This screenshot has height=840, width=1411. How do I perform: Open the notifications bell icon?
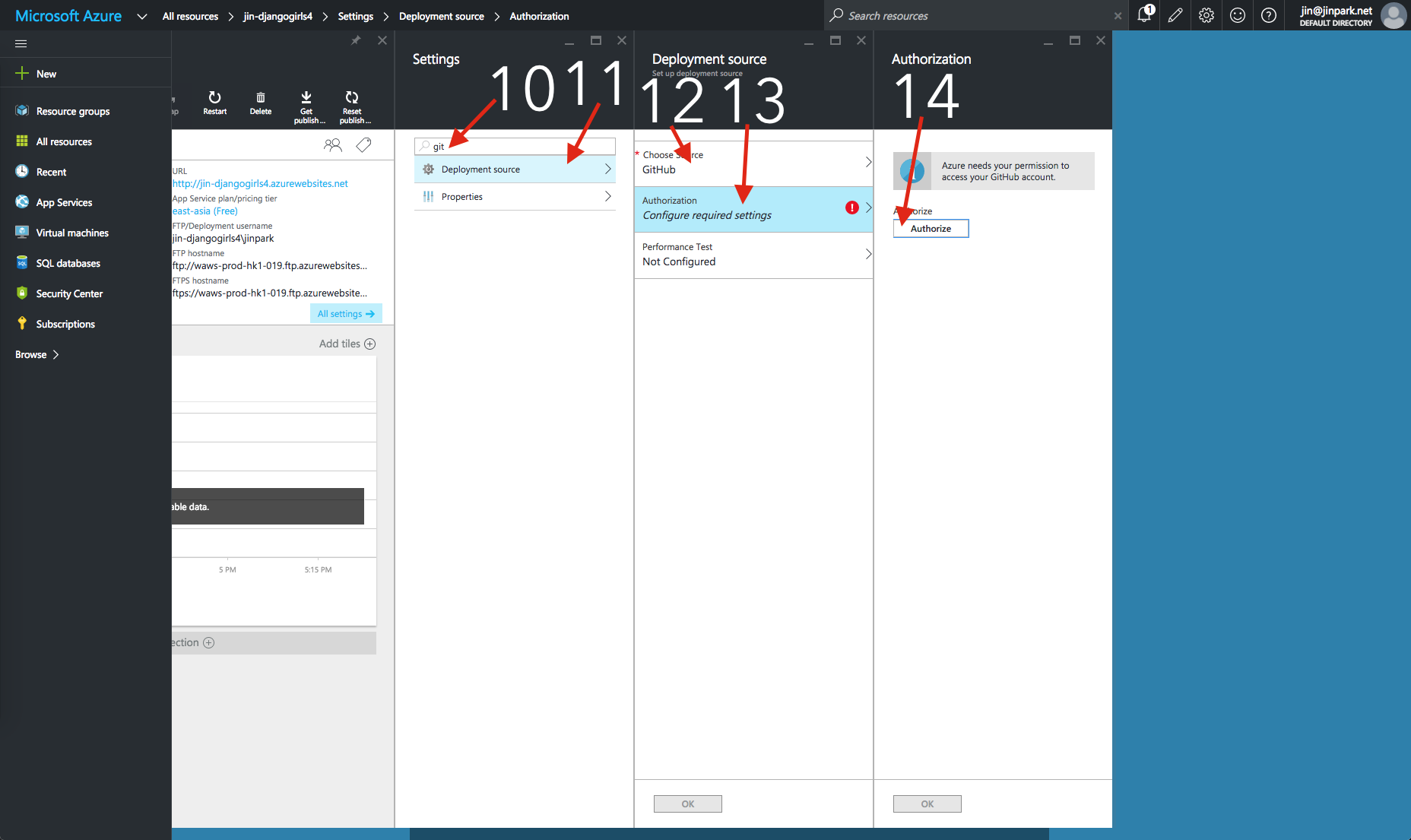[1144, 15]
